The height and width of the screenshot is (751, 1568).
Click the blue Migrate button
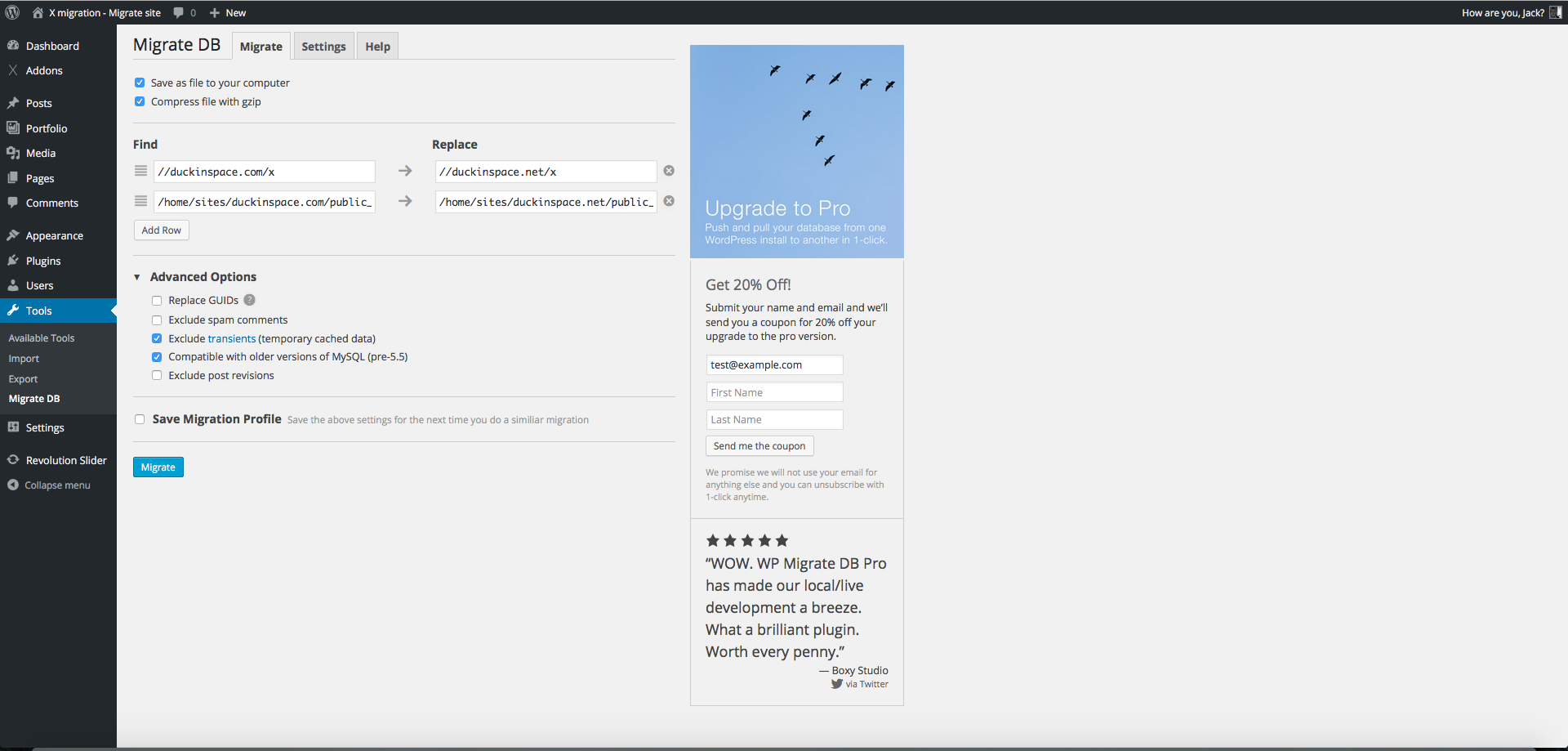[x=158, y=467]
